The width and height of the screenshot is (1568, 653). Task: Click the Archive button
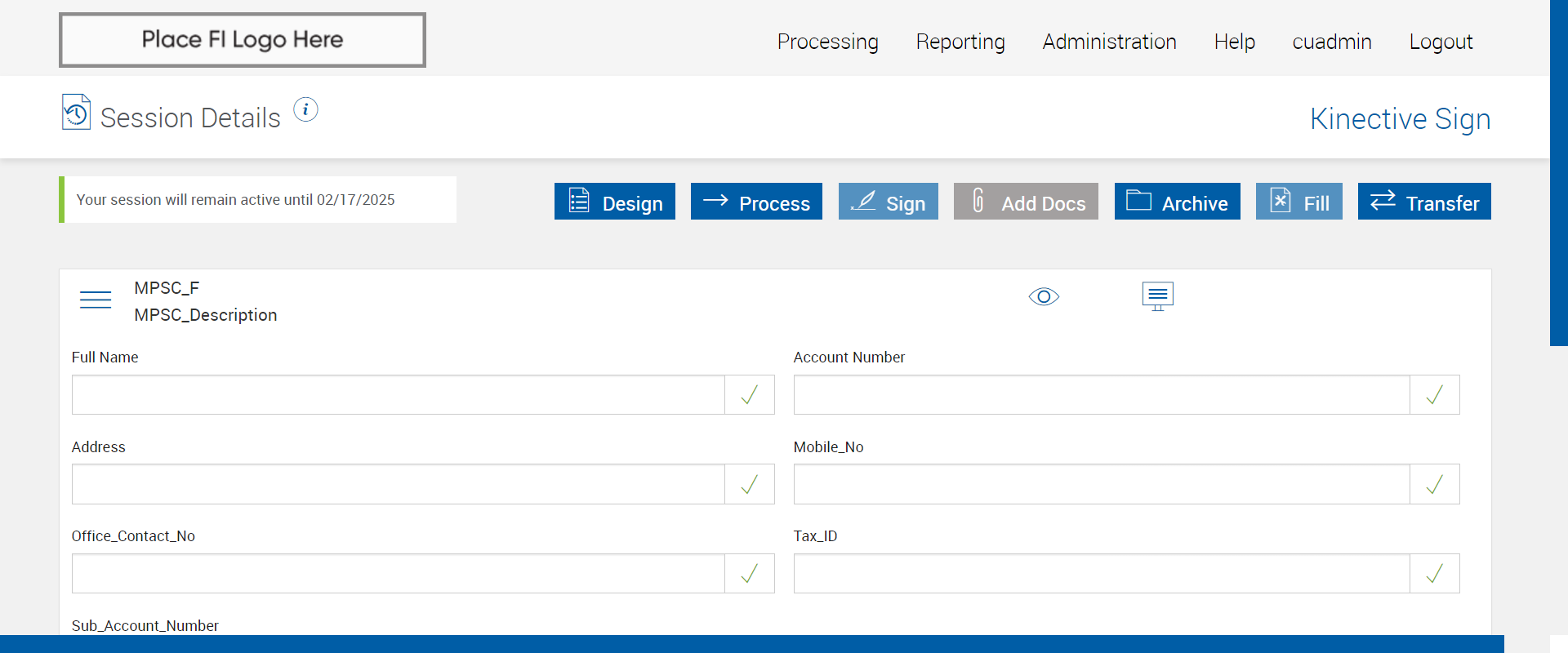[x=1178, y=202]
